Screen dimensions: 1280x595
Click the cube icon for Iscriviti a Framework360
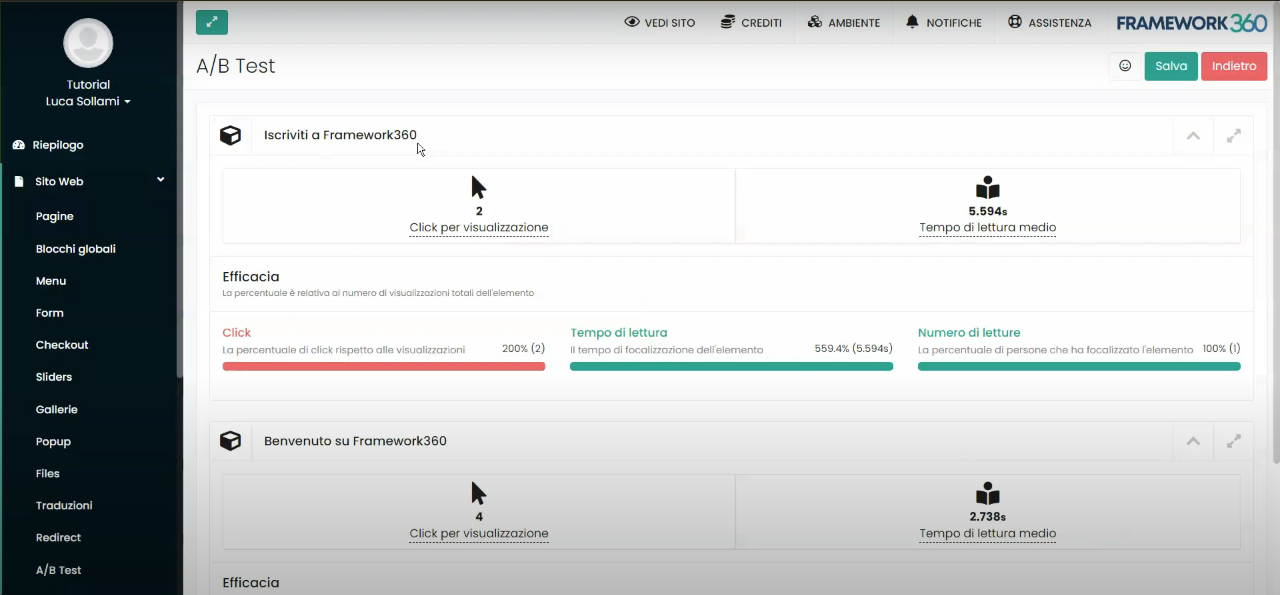pyautogui.click(x=231, y=135)
